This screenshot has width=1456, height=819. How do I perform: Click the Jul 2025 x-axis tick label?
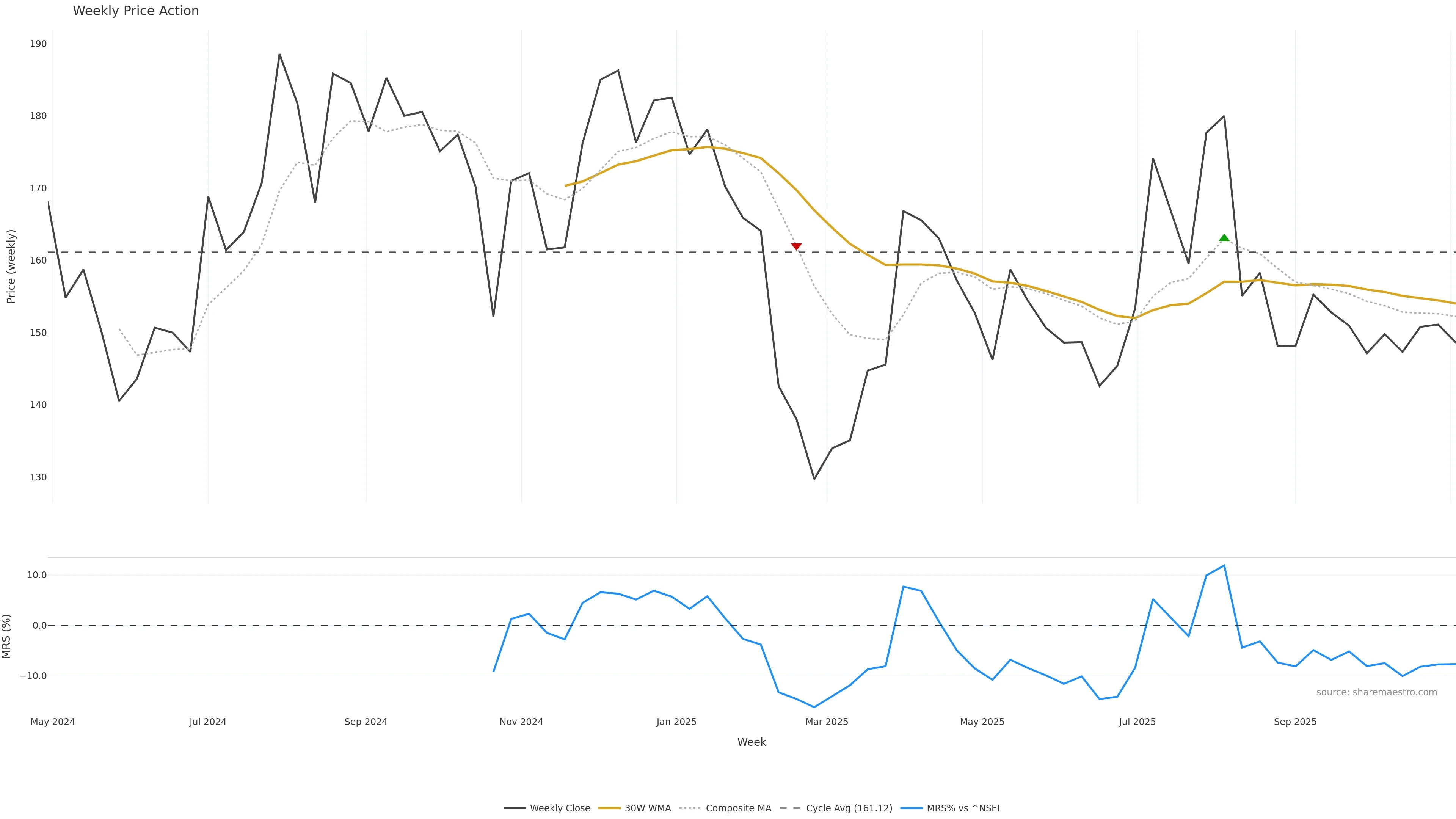click(1137, 722)
